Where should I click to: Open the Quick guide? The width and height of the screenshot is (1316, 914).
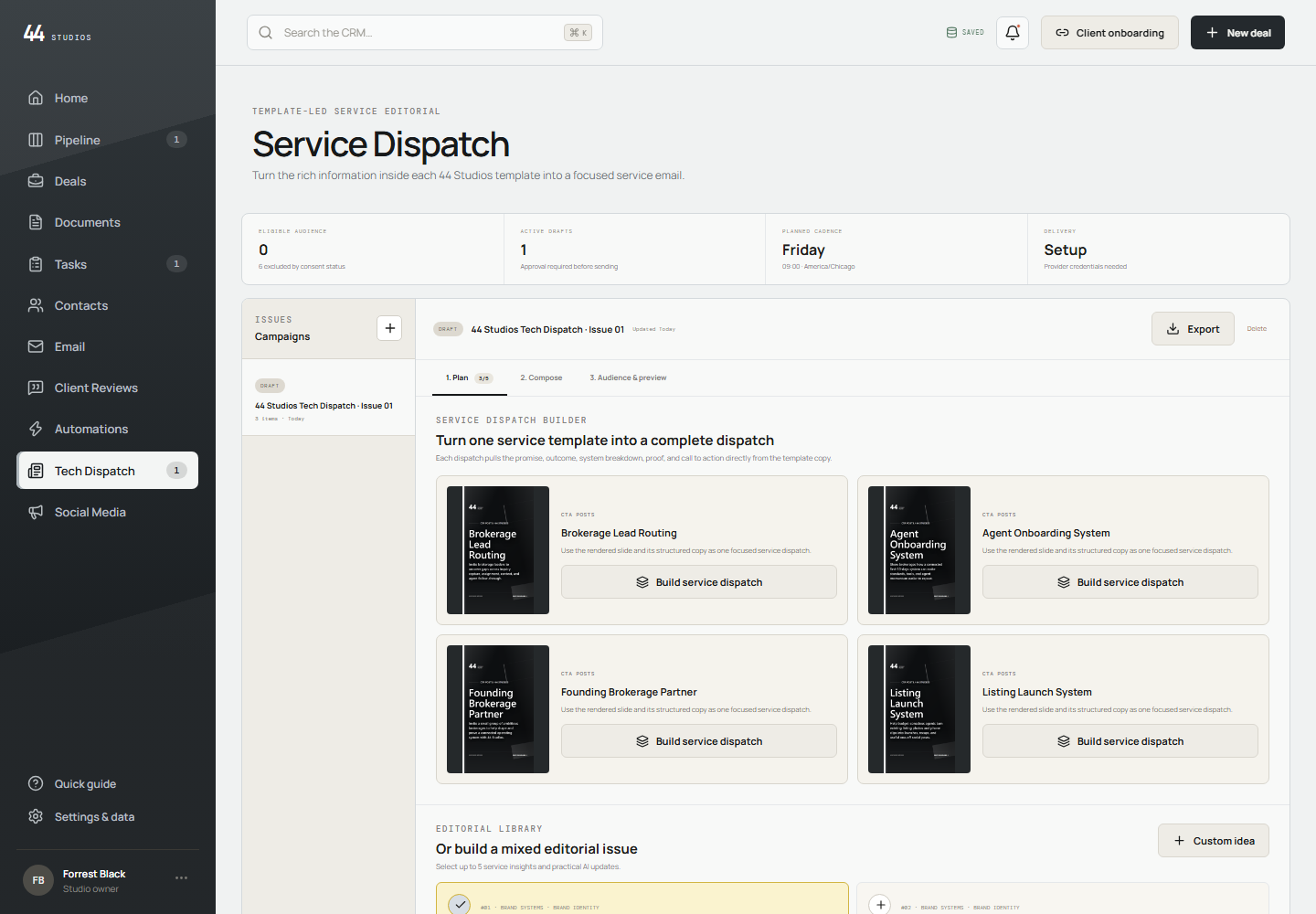107,783
